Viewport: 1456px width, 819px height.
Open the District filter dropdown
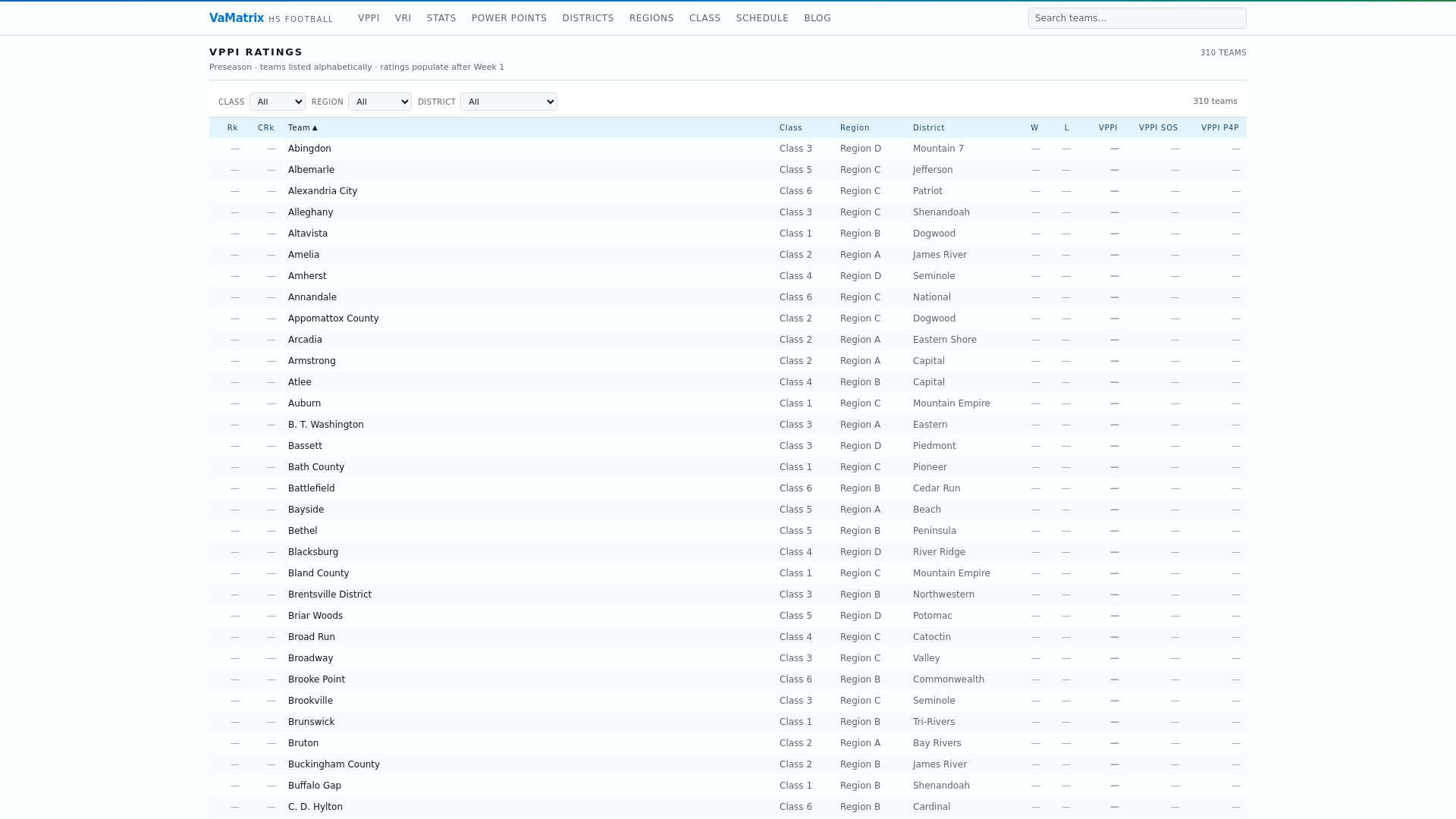coord(509,102)
